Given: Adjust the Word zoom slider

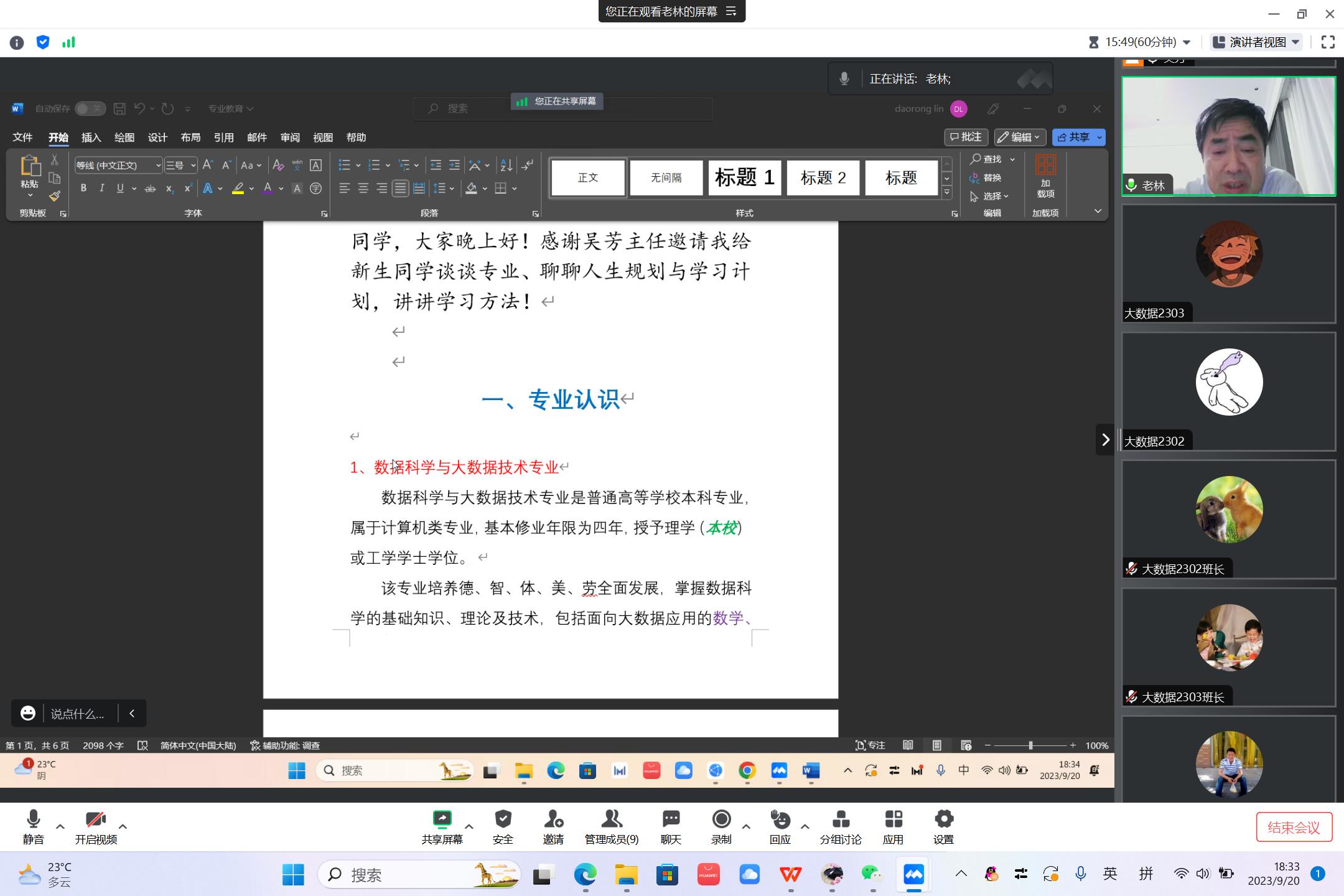Looking at the screenshot, I should click(1030, 745).
